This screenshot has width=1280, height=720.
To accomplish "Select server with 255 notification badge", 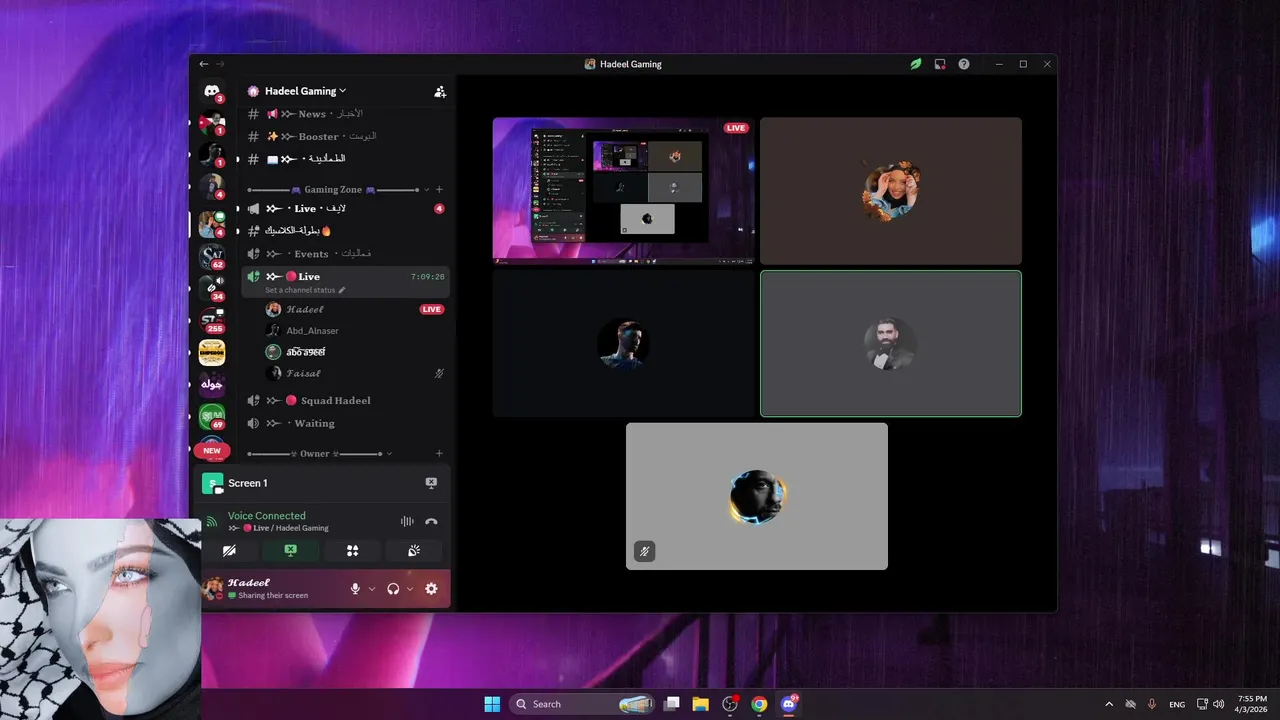I will 212,320.
